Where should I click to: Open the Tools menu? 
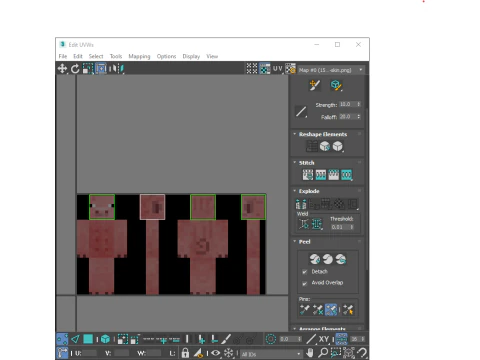(116, 56)
